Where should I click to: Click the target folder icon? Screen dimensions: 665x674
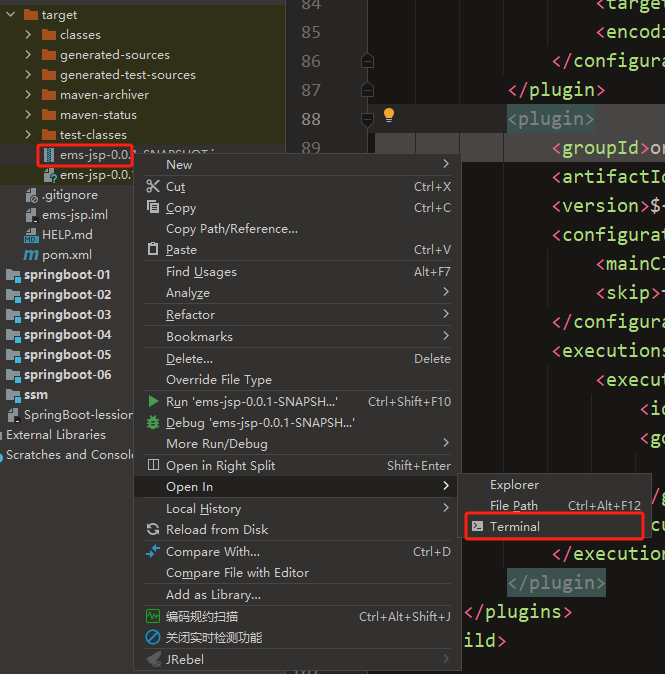[31, 15]
